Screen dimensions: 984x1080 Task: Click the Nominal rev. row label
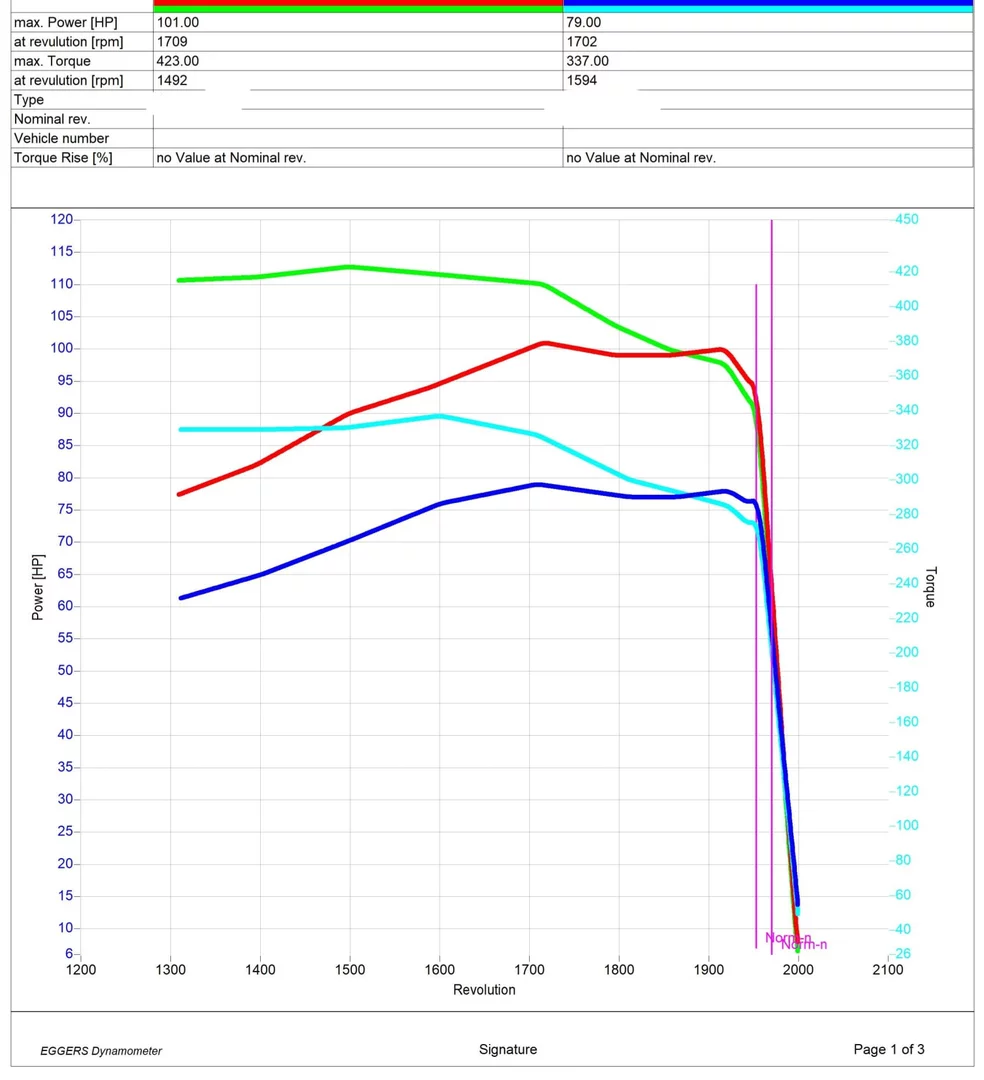pyautogui.click(x=52, y=119)
